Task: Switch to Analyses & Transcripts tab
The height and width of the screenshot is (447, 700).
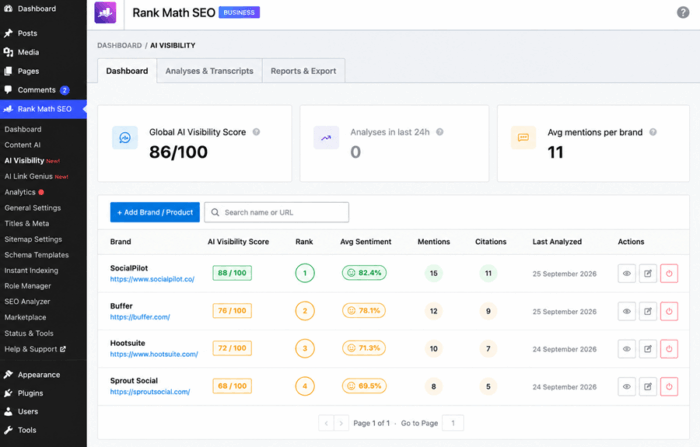Action: click(x=209, y=71)
